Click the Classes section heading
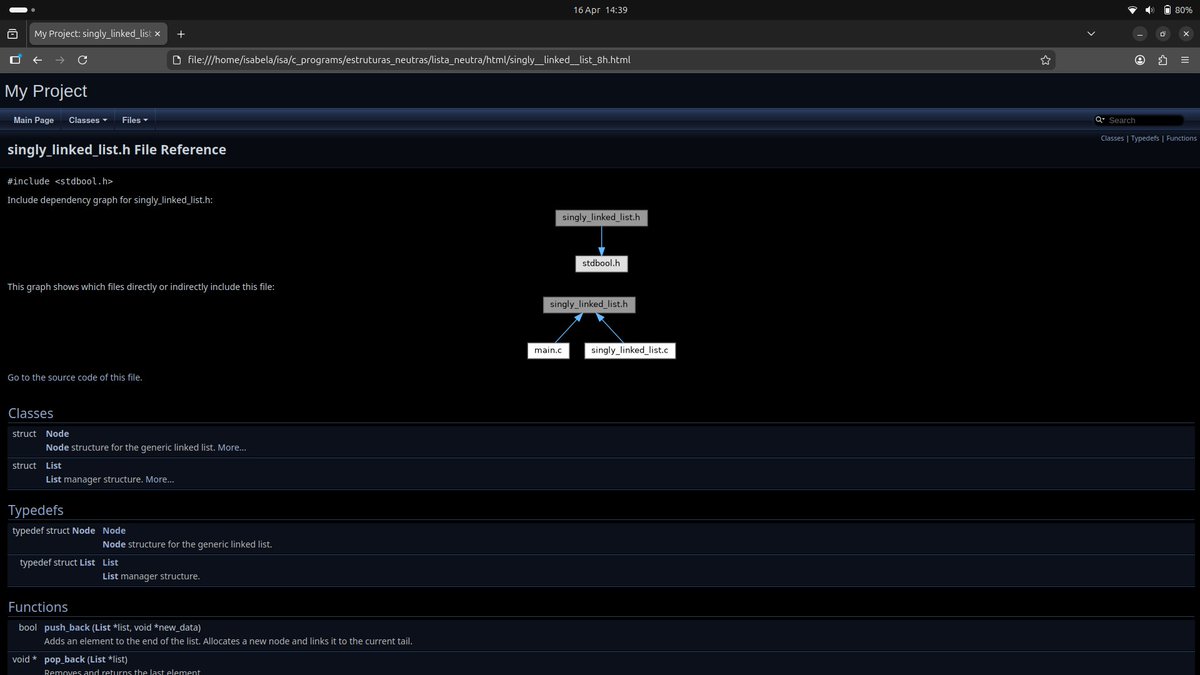Image resolution: width=1200 pixels, height=675 pixels. (31, 414)
